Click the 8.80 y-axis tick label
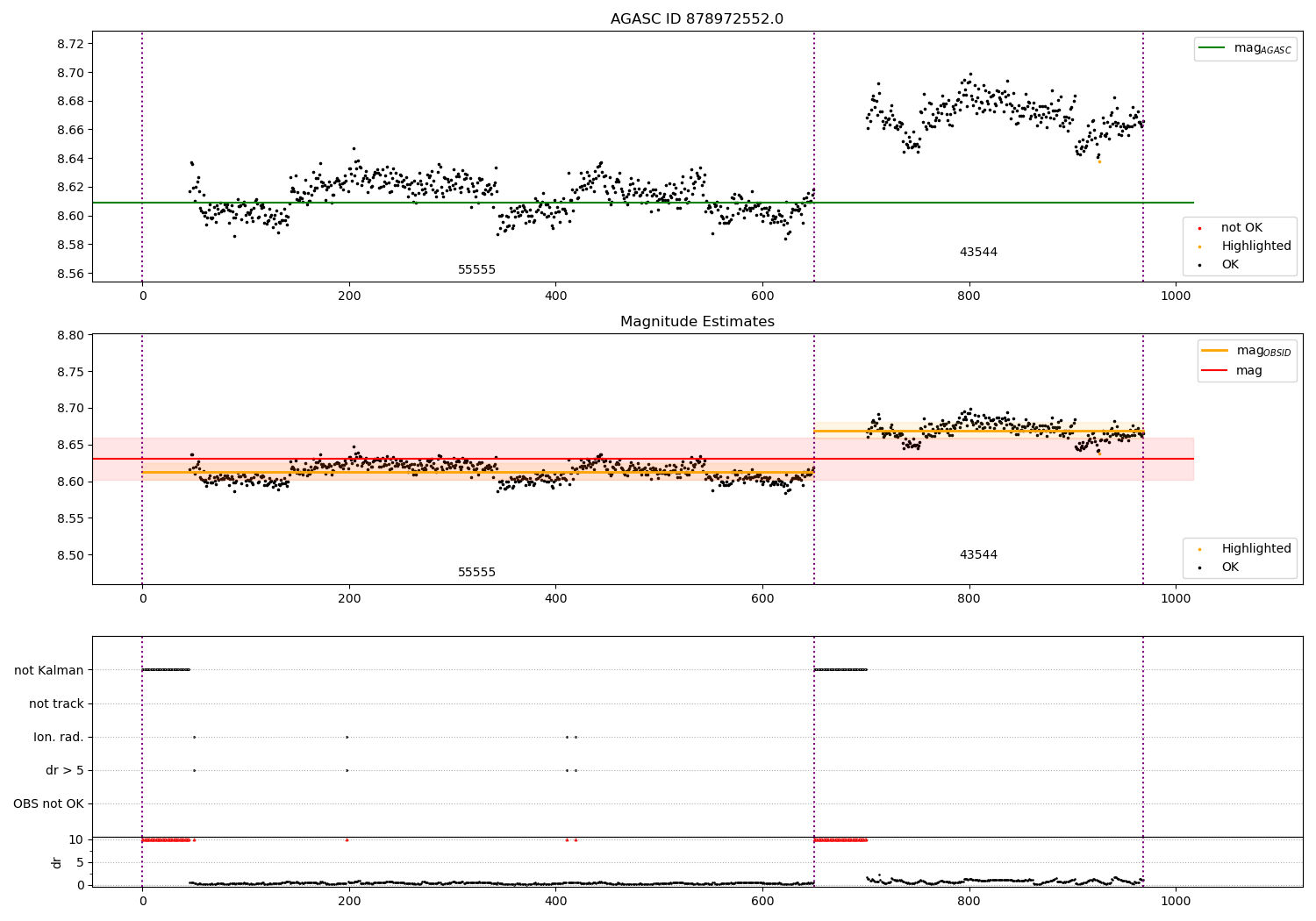1316x921 pixels. pyautogui.click(x=69, y=335)
